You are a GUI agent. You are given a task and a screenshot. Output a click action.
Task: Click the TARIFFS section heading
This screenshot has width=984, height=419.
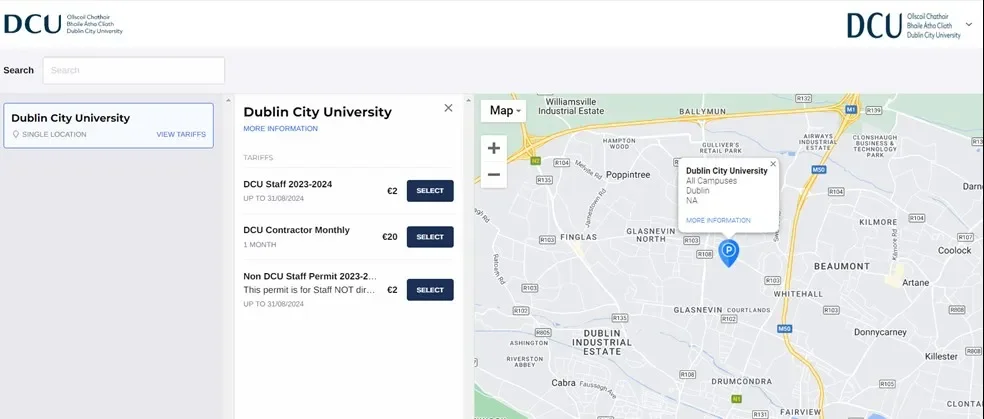point(258,157)
